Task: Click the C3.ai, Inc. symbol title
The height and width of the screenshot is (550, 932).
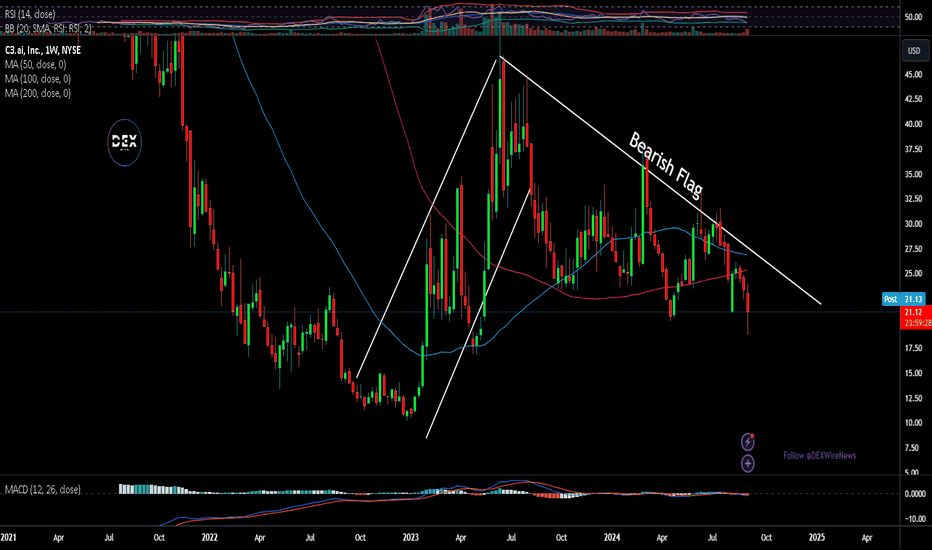Action: click(43, 51)
